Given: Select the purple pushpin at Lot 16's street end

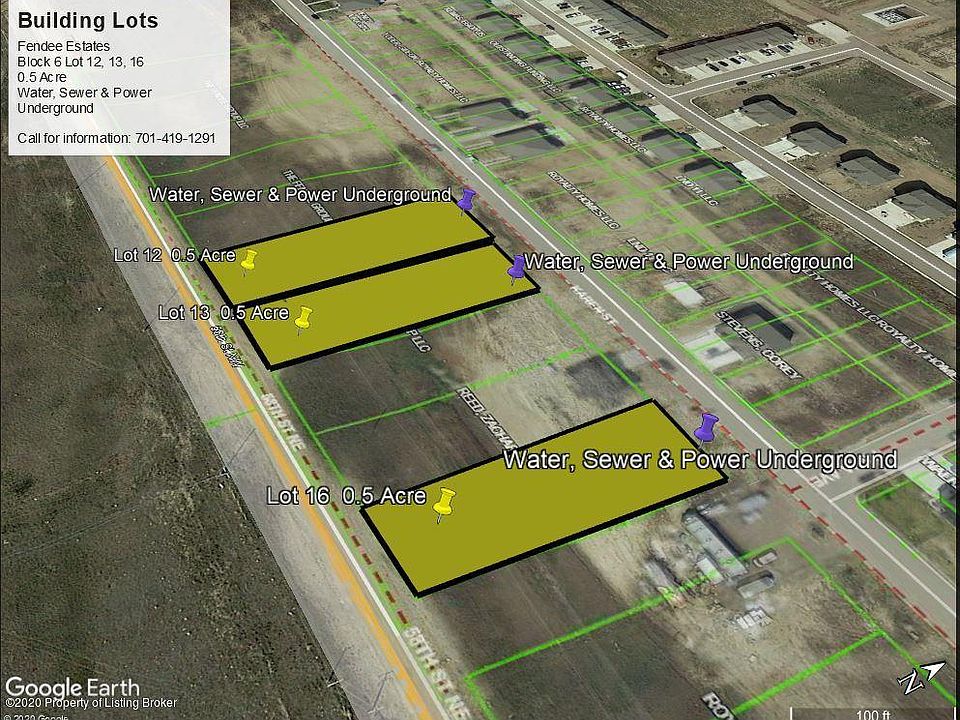Looking at the screenshot, I should [706, 427].
